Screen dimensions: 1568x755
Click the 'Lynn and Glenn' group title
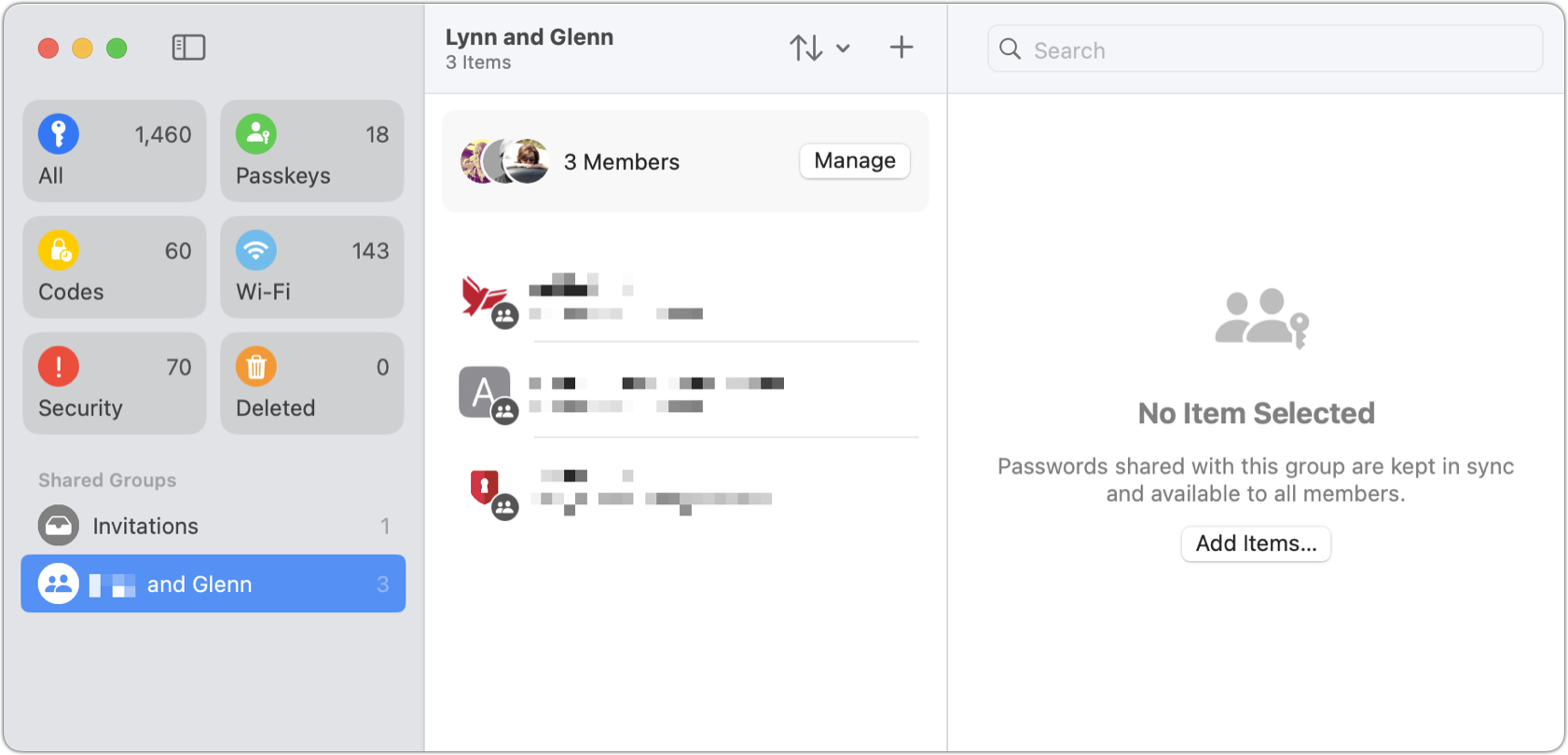click(x=530, y=37)
